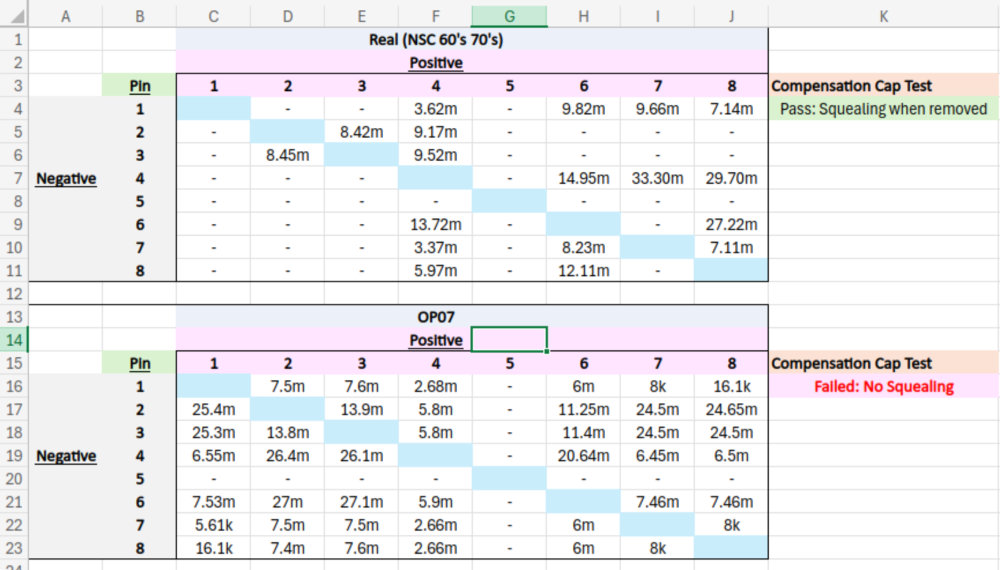Click cell with value 27.22m

(x=732, y=224)
